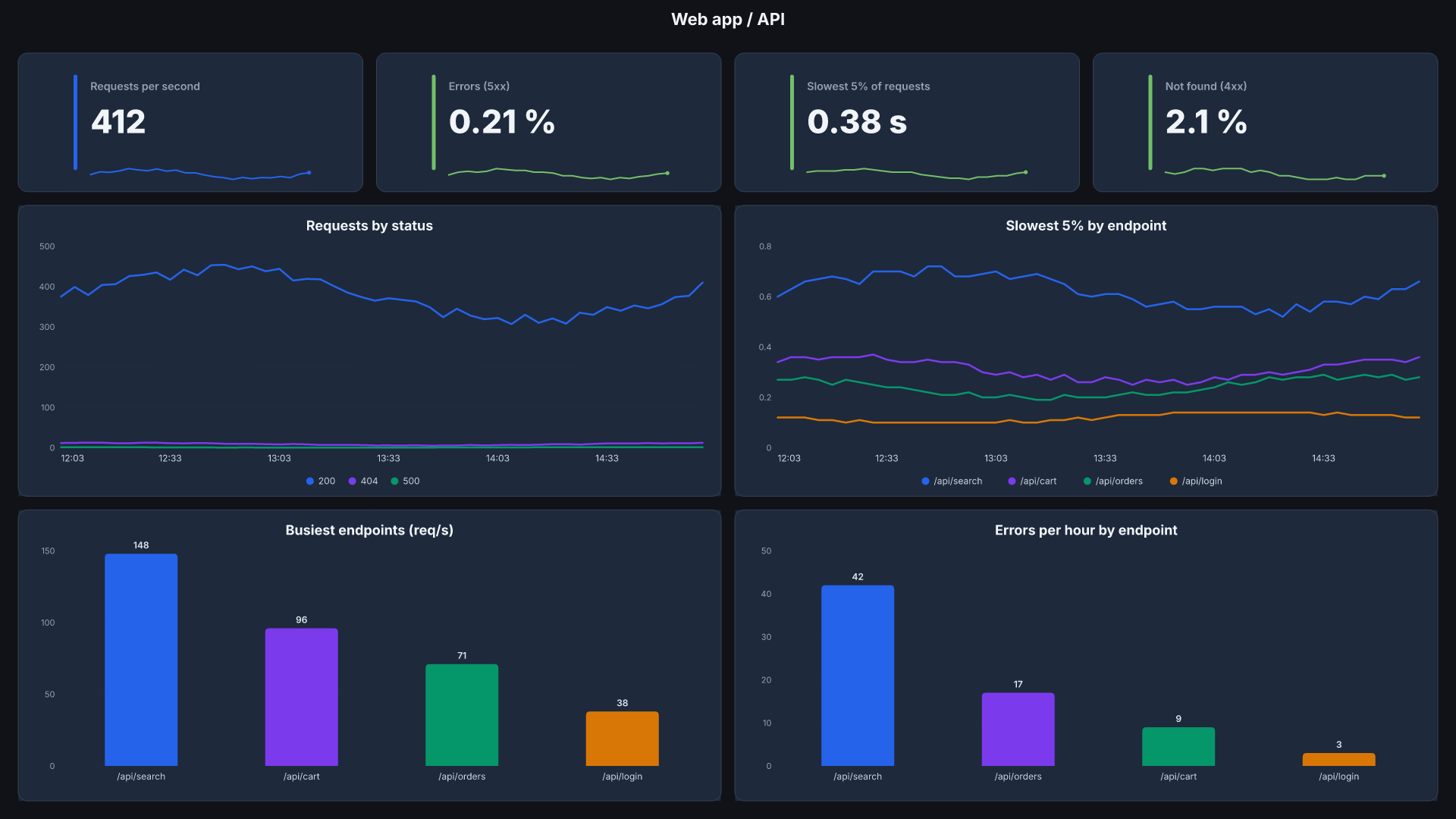Click the 42 errors bar value label
Viewport: 1456px width, 819px height.
(858, 576)
